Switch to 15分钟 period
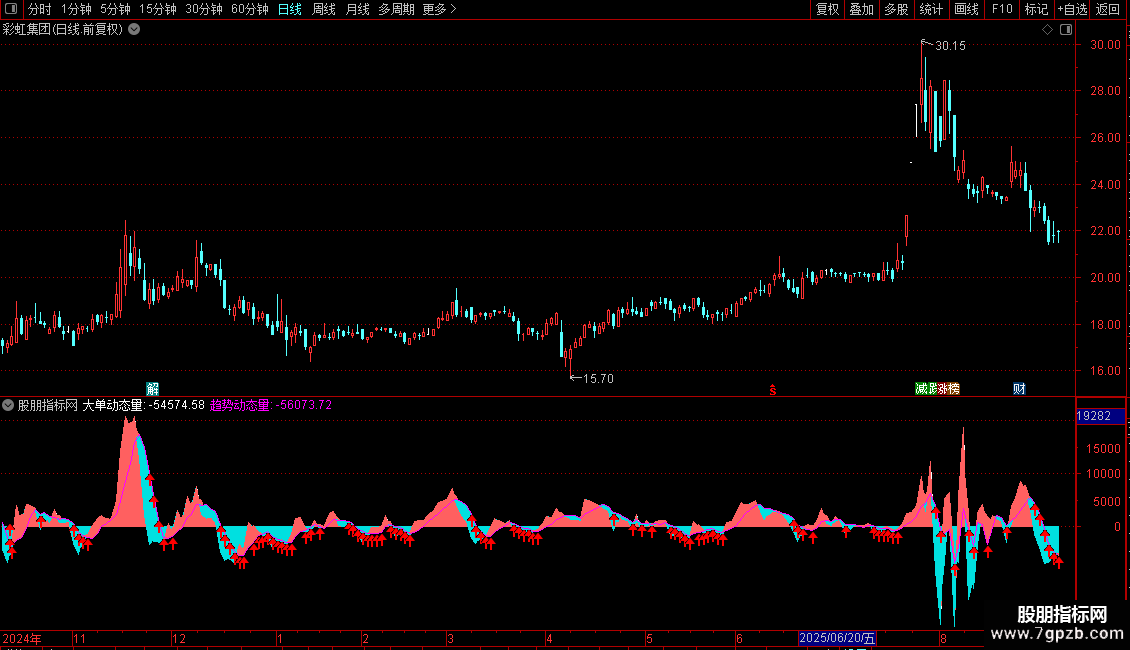1130x650 pixels. click(157, 9)
